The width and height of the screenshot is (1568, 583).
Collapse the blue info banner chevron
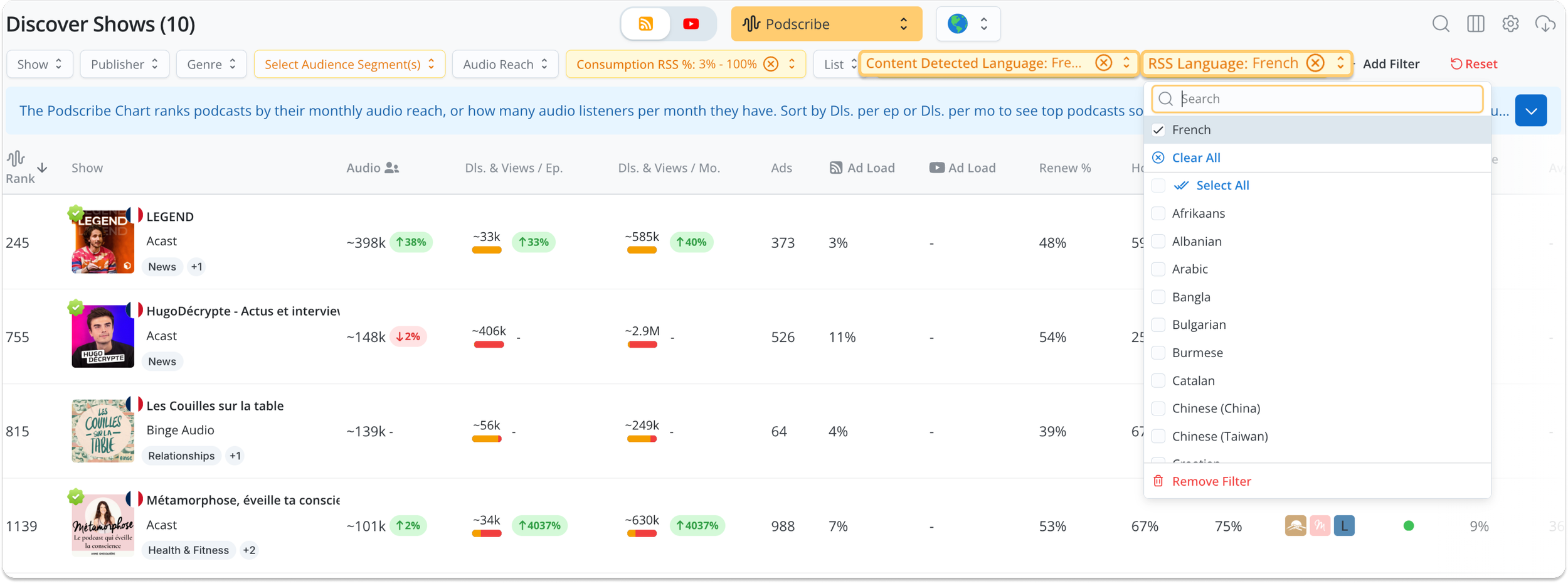[x=1531, y=111]
